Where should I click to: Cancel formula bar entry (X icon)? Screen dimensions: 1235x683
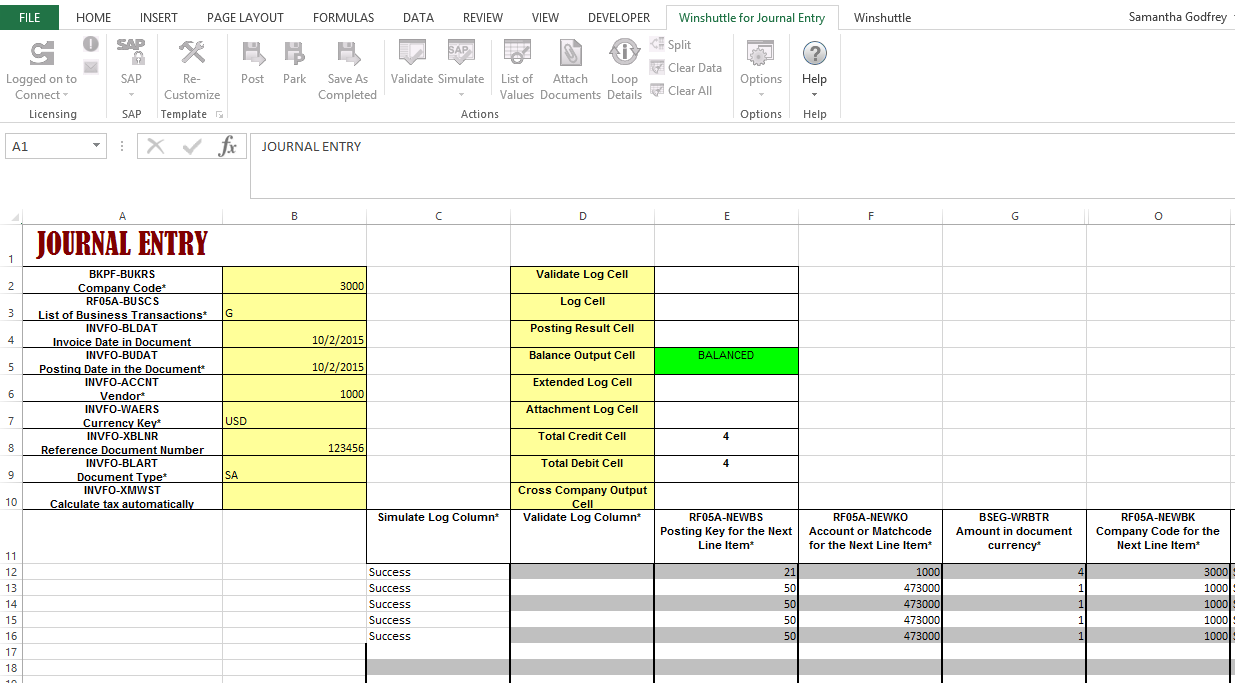tap(155, 146)
